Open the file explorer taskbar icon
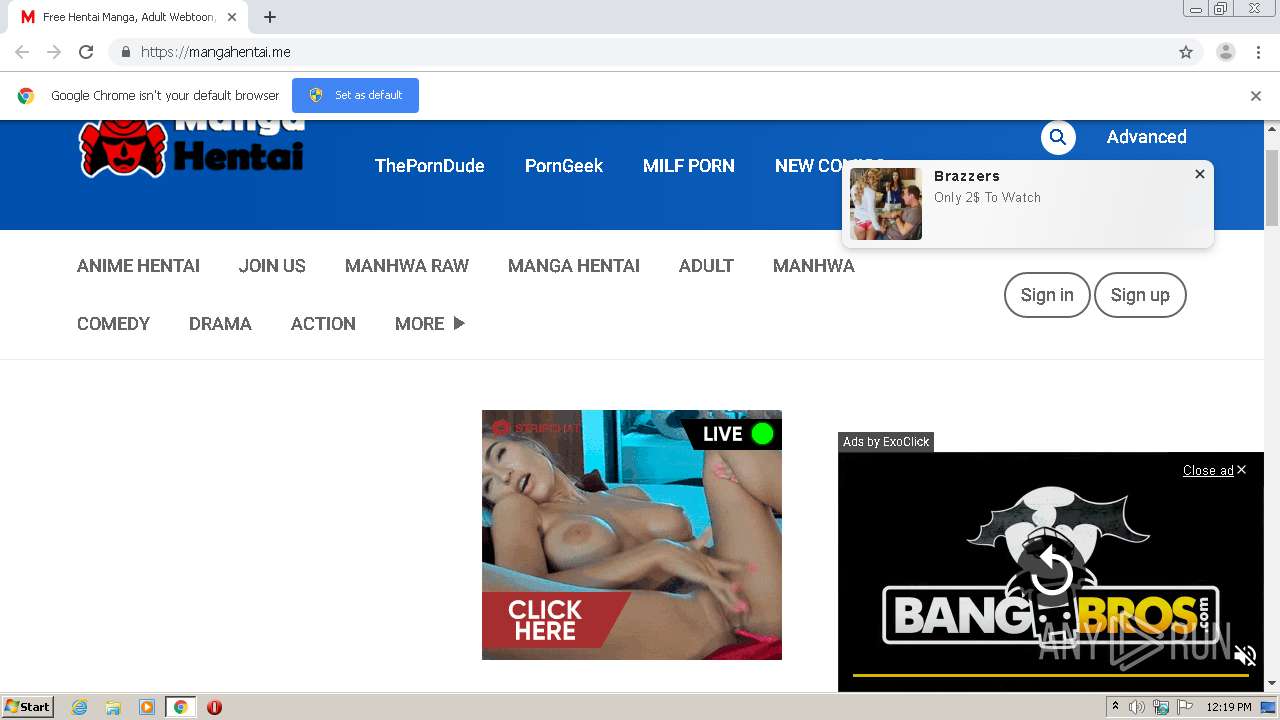 click(x=113, y=707)
